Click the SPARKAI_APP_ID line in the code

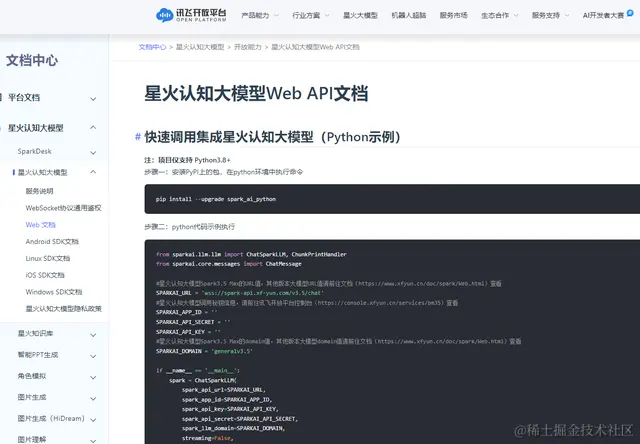pyautogui.click(x=187, y=312)
